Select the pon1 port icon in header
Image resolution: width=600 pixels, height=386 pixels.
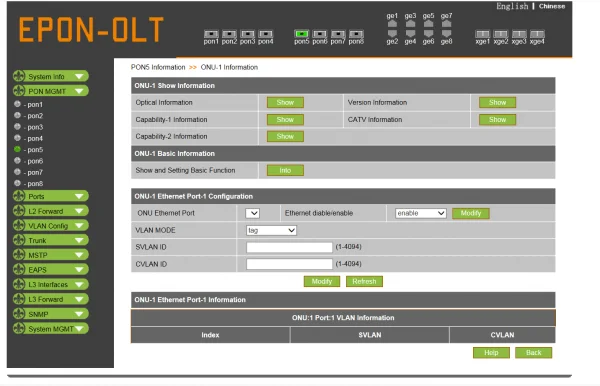[211, 34]
